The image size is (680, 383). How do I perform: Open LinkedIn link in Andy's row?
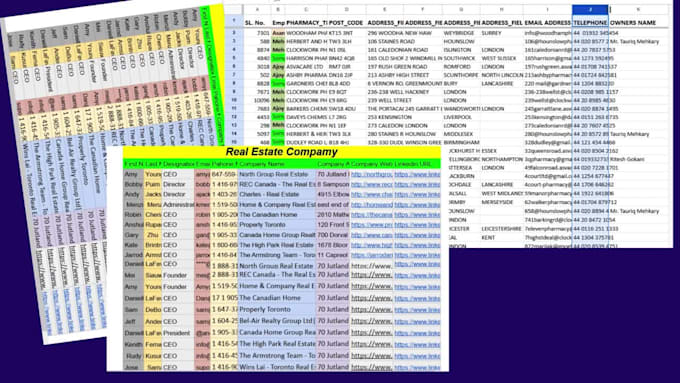[x=417, y=194]
